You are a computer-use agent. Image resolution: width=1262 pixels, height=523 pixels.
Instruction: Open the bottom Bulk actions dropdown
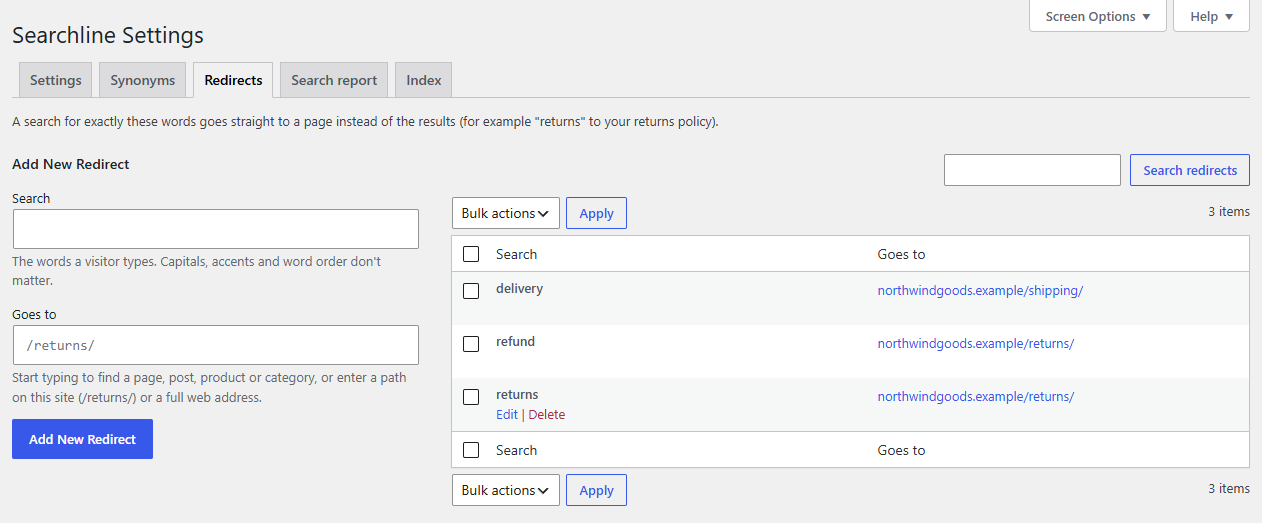coord(506,490)
